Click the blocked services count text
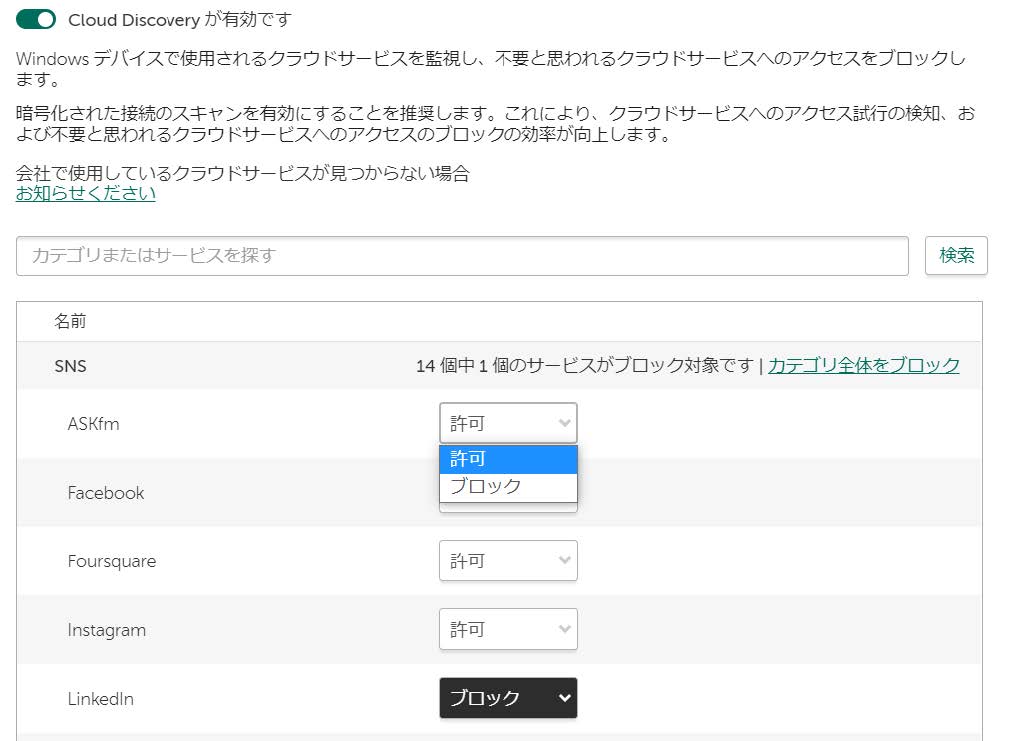Screen dimensions: 1009x741 point(585,365)
